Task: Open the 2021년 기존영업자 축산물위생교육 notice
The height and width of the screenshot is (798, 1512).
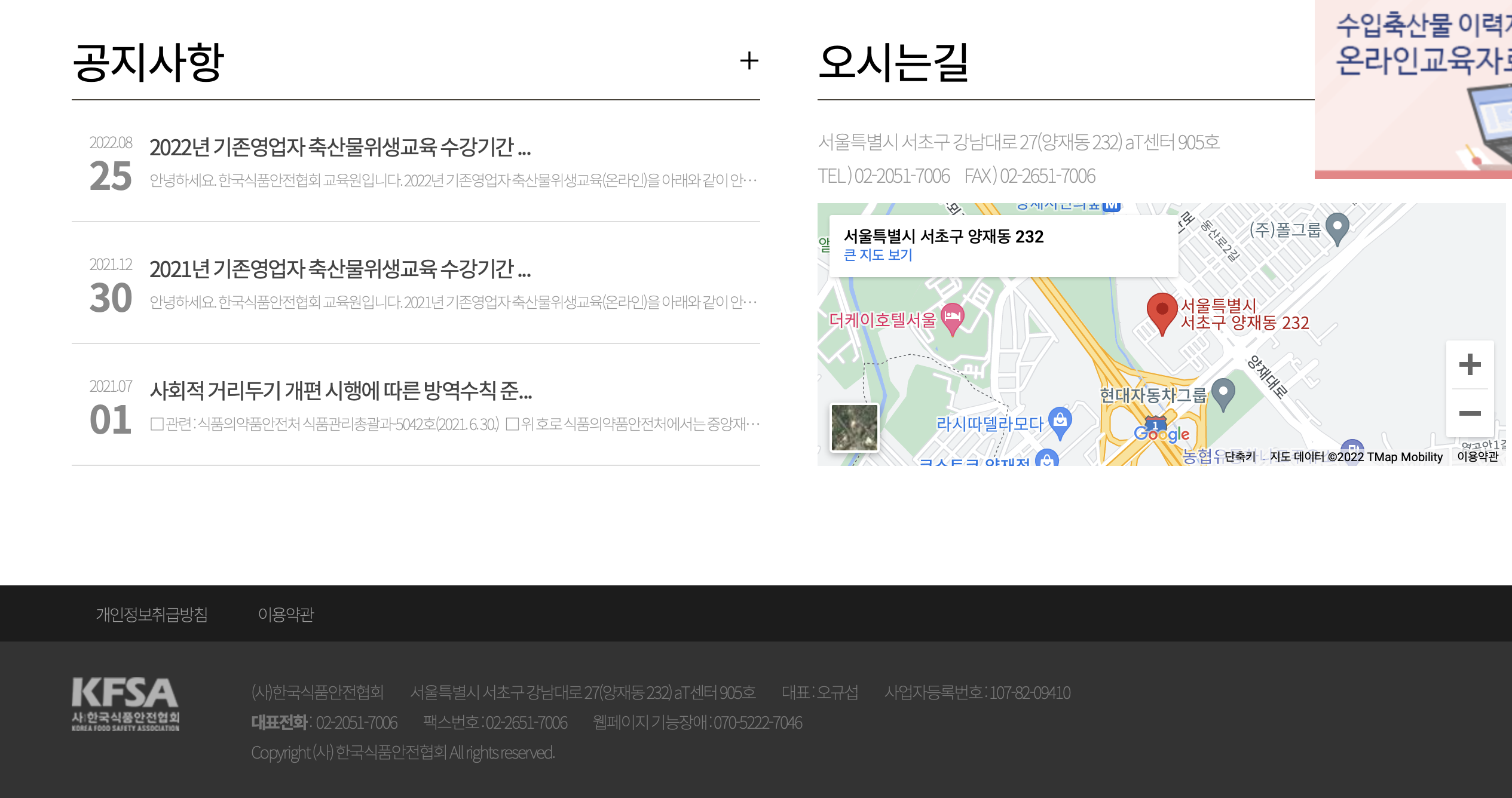Action: coord(340,269)
